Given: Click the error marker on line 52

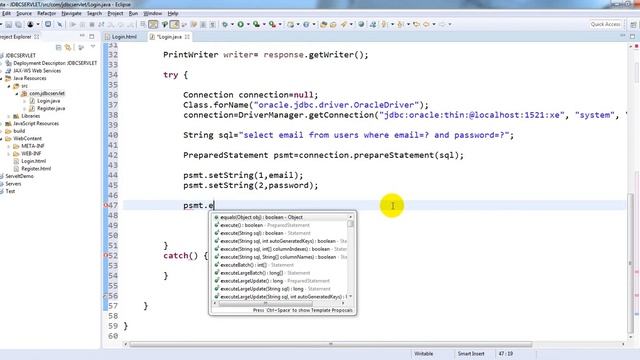Looking at the screenshot, I should click(x=106, y=256).
